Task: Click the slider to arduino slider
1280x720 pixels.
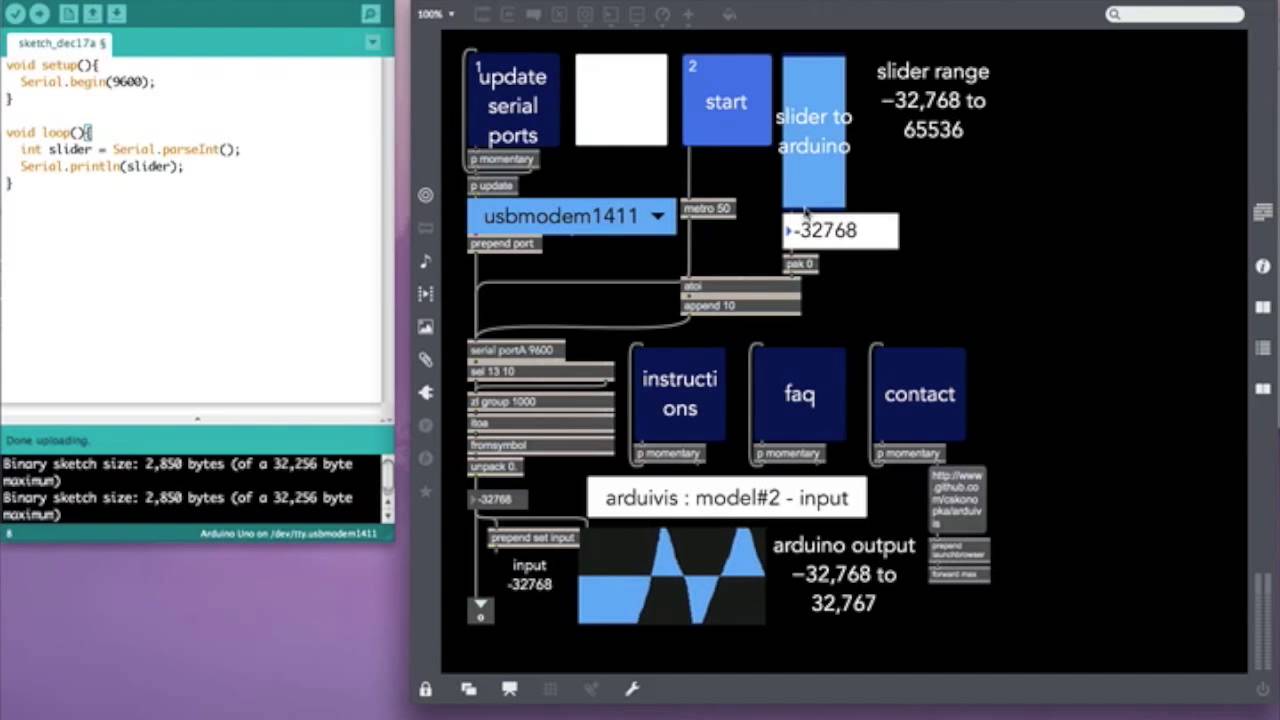Action: click(x=814, y=131)
